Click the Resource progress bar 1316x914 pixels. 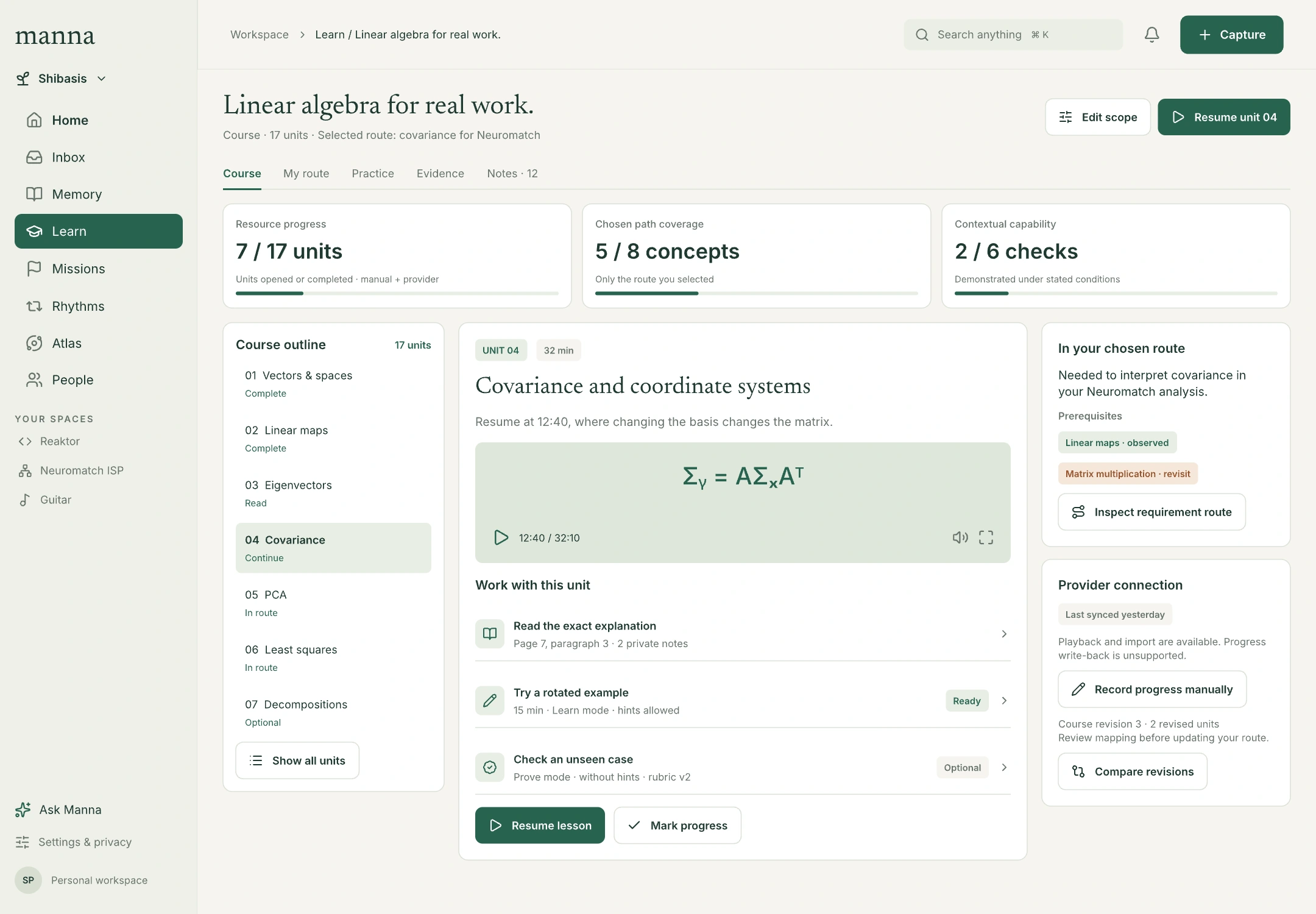(397, 293)
